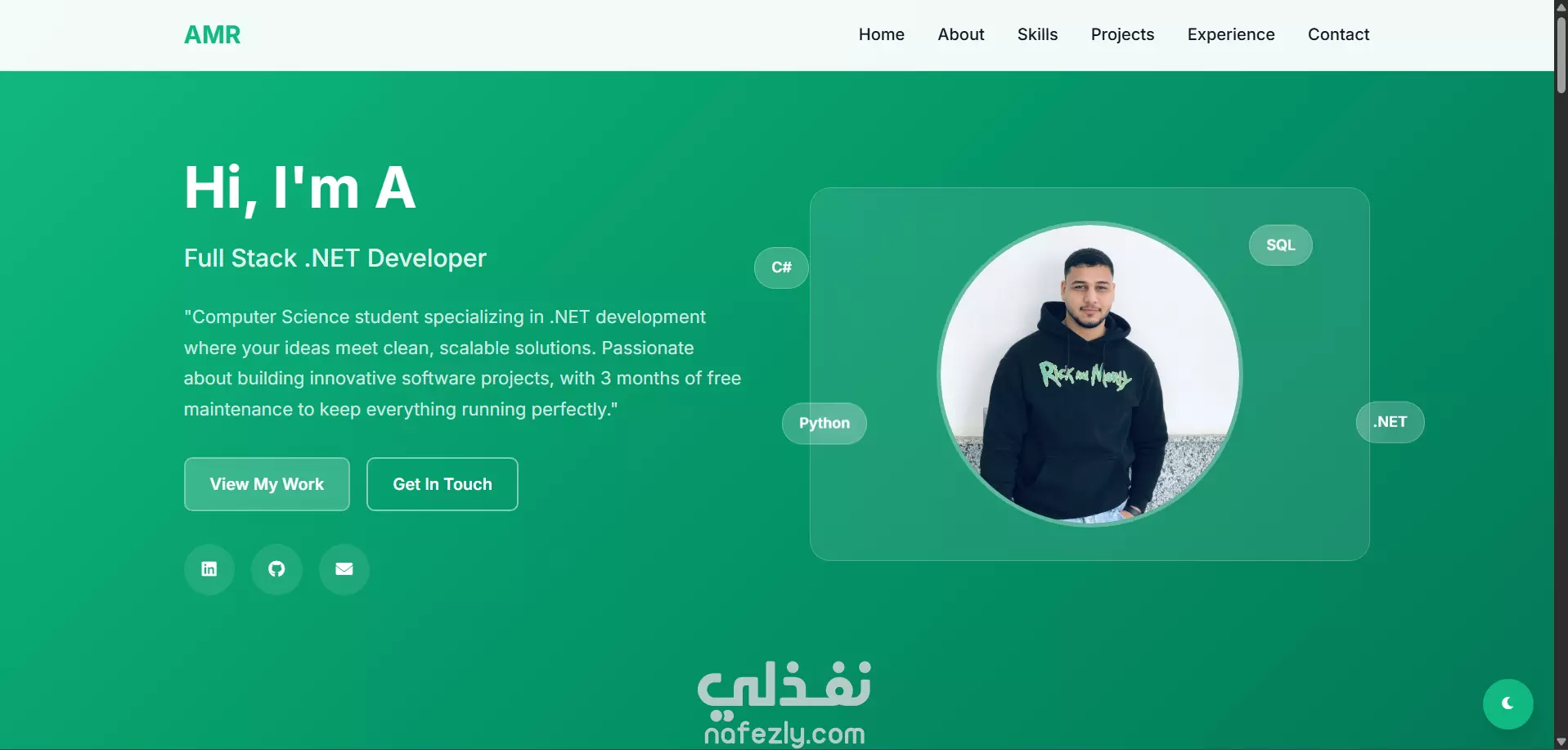Viewport: 1568px width, 750px height.
Task: Open the Projects nav link
Action: pyautogui.click(x=1122, y=34)
